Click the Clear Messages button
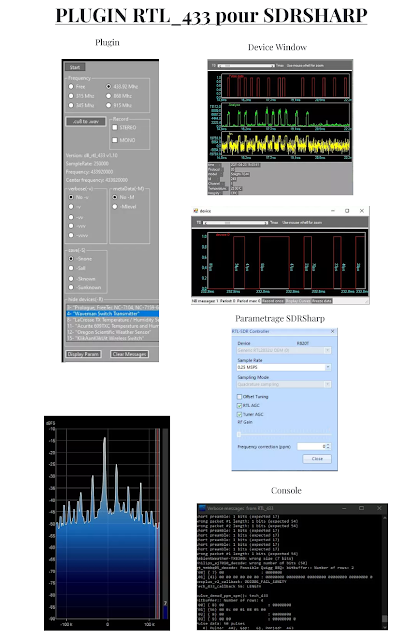419x640 pixels. [x=129, y=354]
